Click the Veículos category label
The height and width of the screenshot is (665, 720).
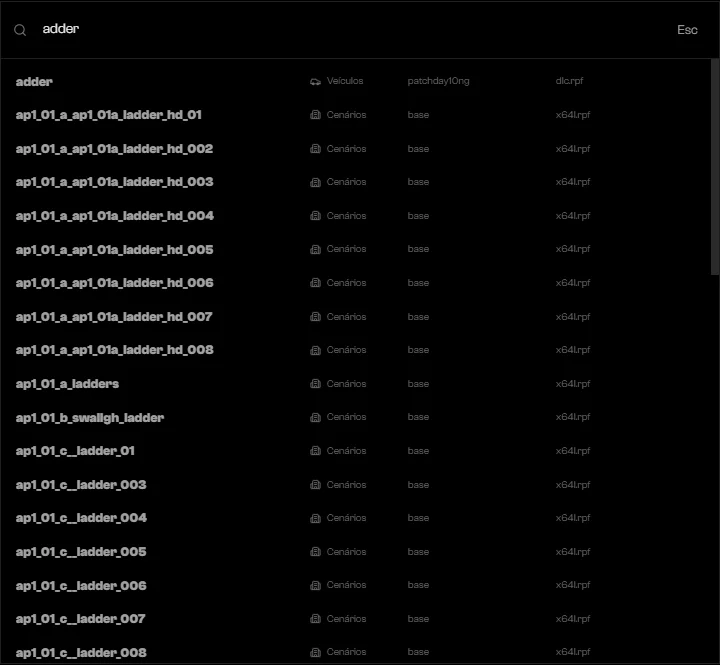coord(345,81)
